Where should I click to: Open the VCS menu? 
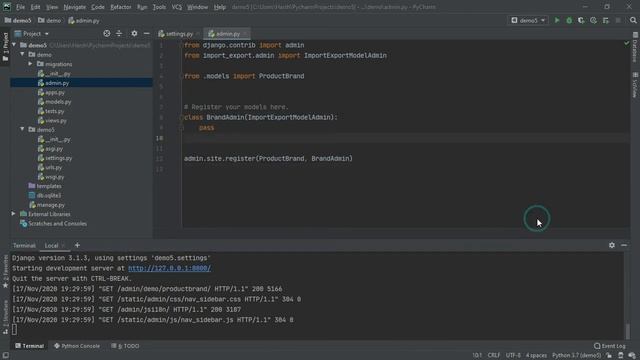pos(176,7)
